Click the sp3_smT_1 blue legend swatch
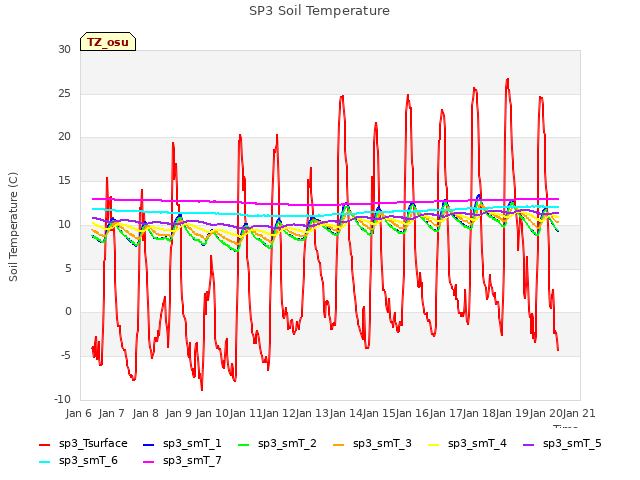 [x=149, y=444]
